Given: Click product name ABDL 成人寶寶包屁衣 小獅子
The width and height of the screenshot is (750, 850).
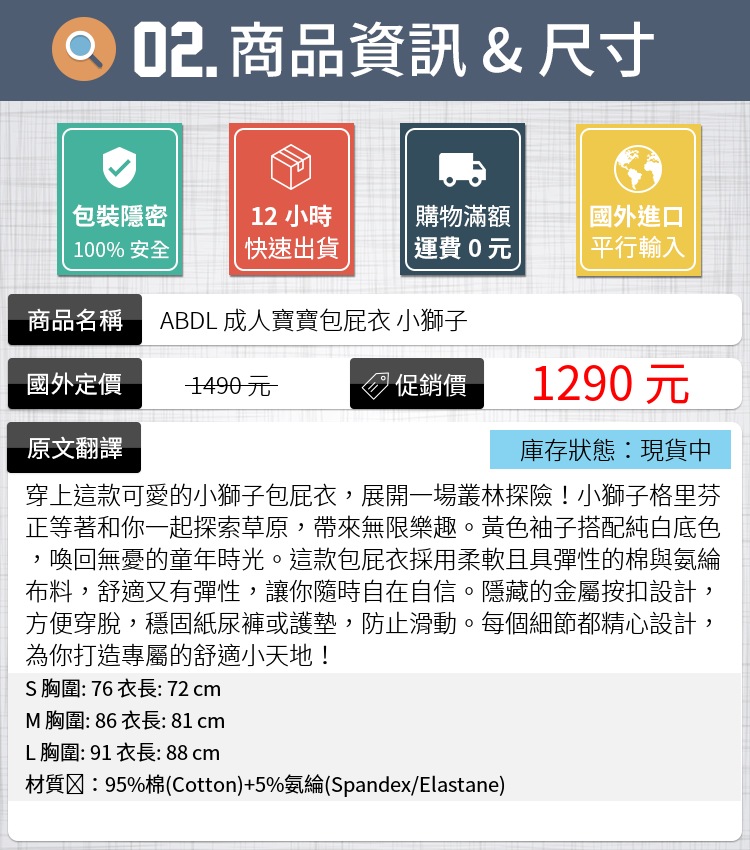Looking at the screenshot, I should pyautogui.click(x=313, y=320).
